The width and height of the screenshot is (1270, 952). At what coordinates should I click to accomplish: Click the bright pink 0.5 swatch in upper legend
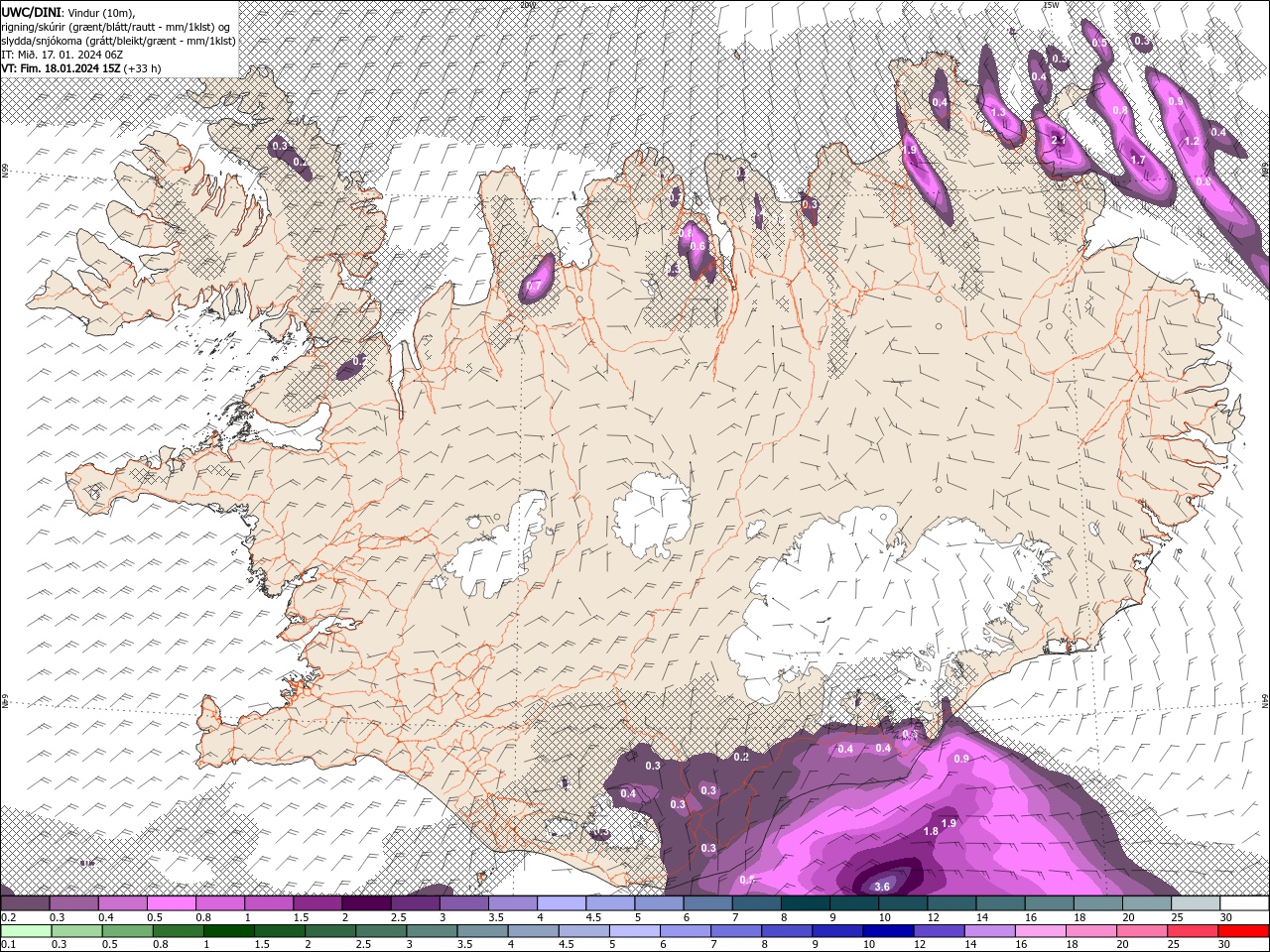tap(171, 904)
